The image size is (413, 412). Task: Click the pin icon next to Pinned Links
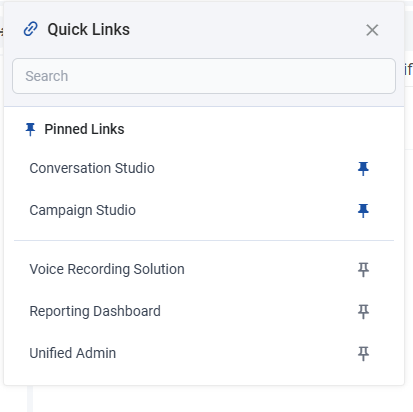click(30, 129)
